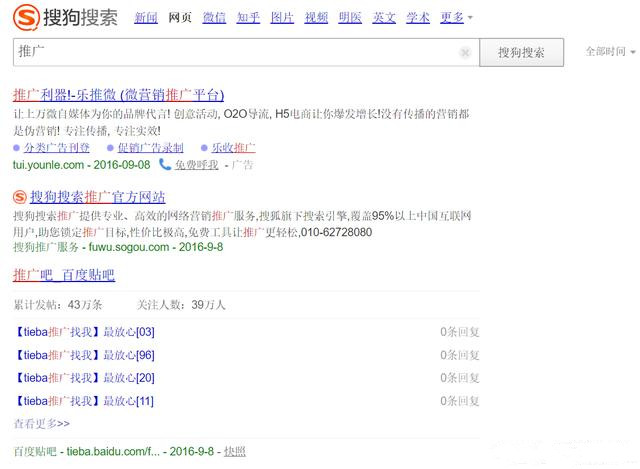Click the Sogou icon beside 搜狗搜索推广官方网站
Viewport: 640px width, 469px height.
click(20, 197)
